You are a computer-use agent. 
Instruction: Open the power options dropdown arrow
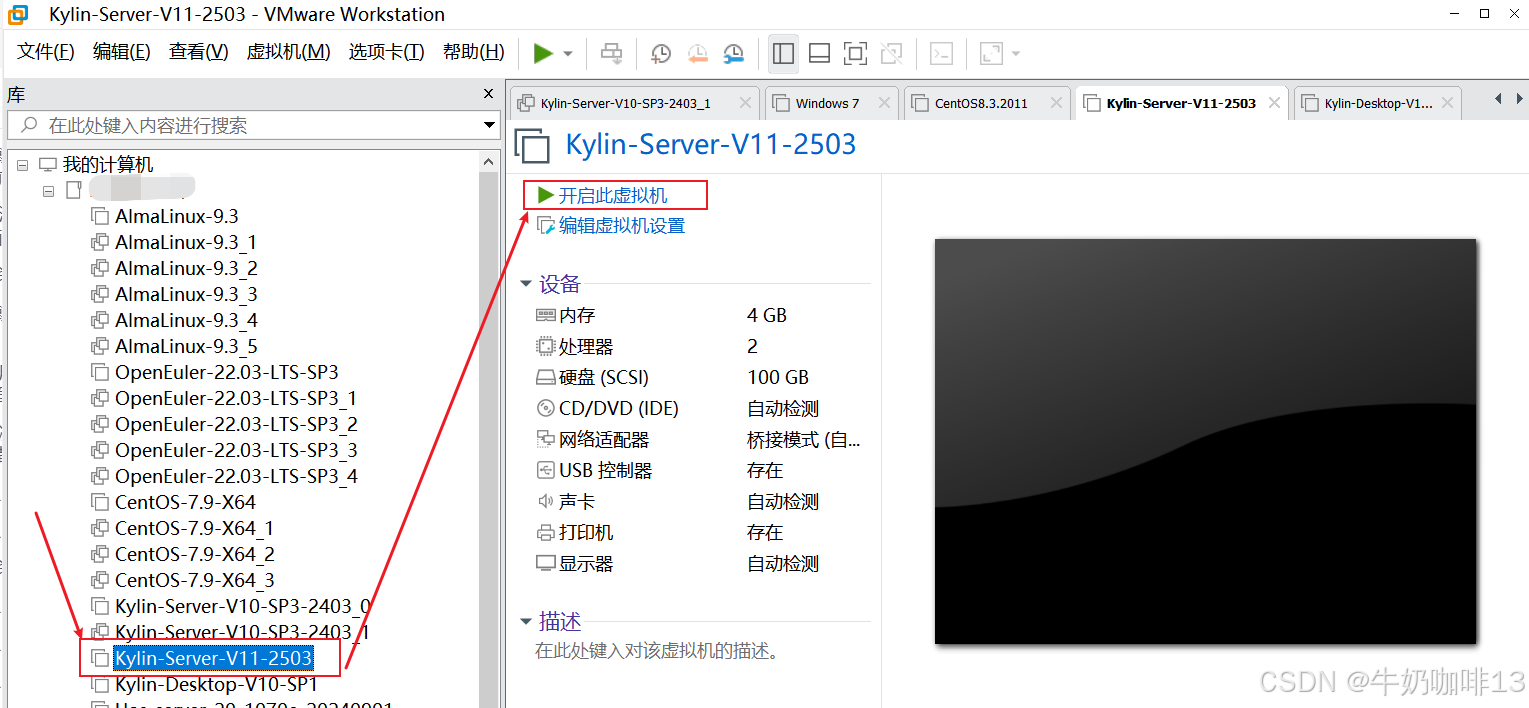[x=568, y=54]
